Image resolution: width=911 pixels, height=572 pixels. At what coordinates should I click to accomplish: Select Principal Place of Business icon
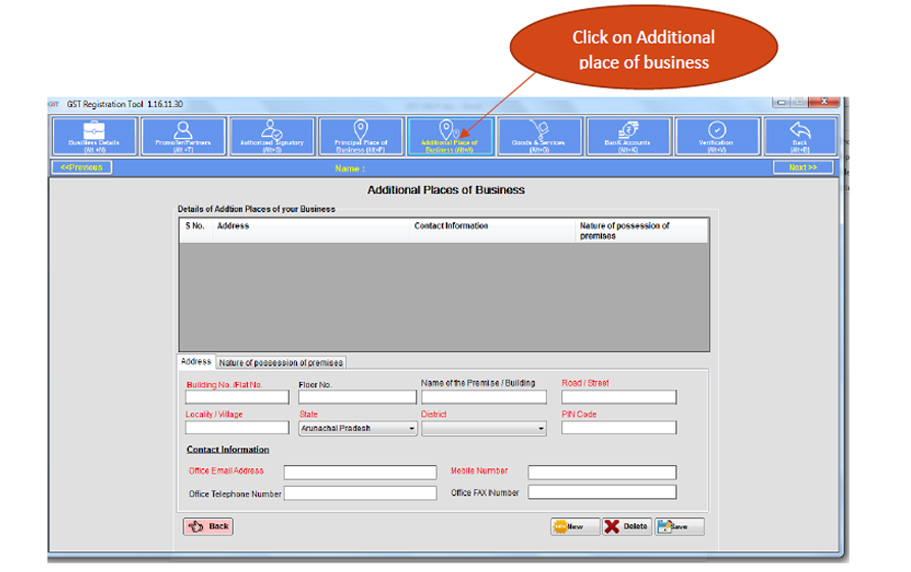[x=360, y=137]
